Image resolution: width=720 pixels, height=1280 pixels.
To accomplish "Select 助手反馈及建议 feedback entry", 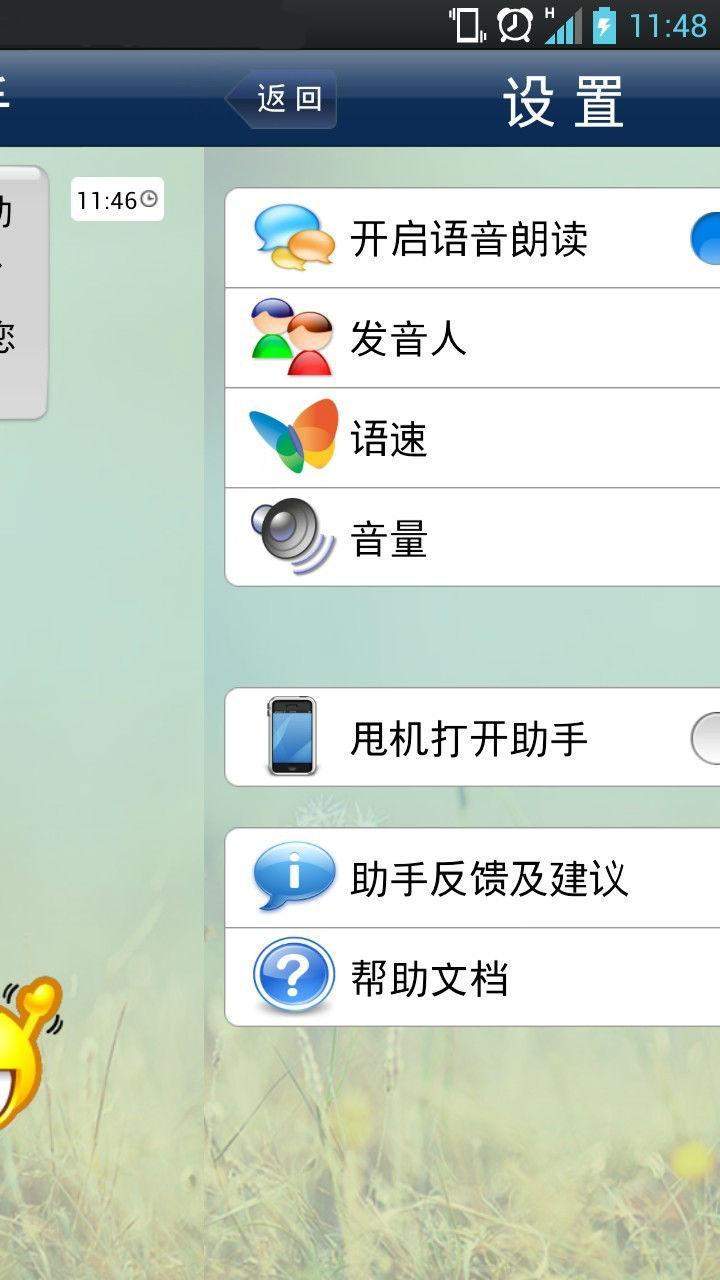I will (x=472, y=878).
